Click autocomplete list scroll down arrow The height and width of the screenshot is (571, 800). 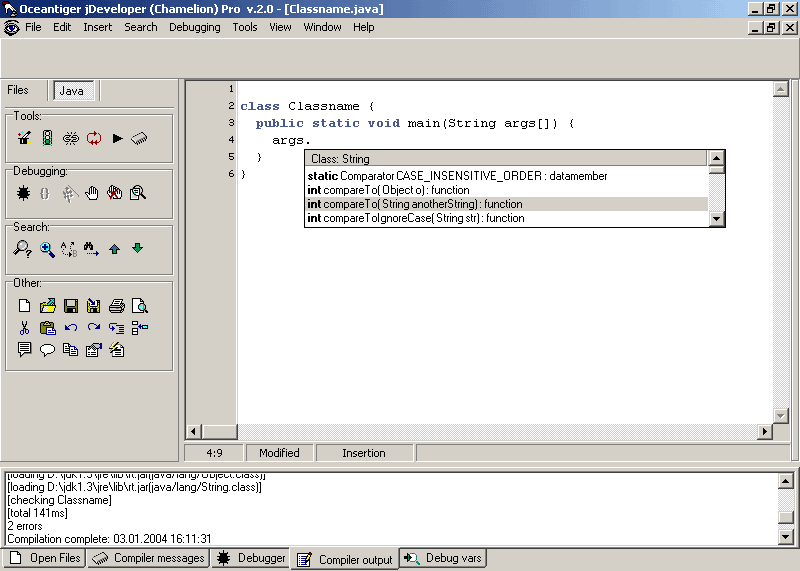click(717, 219)
